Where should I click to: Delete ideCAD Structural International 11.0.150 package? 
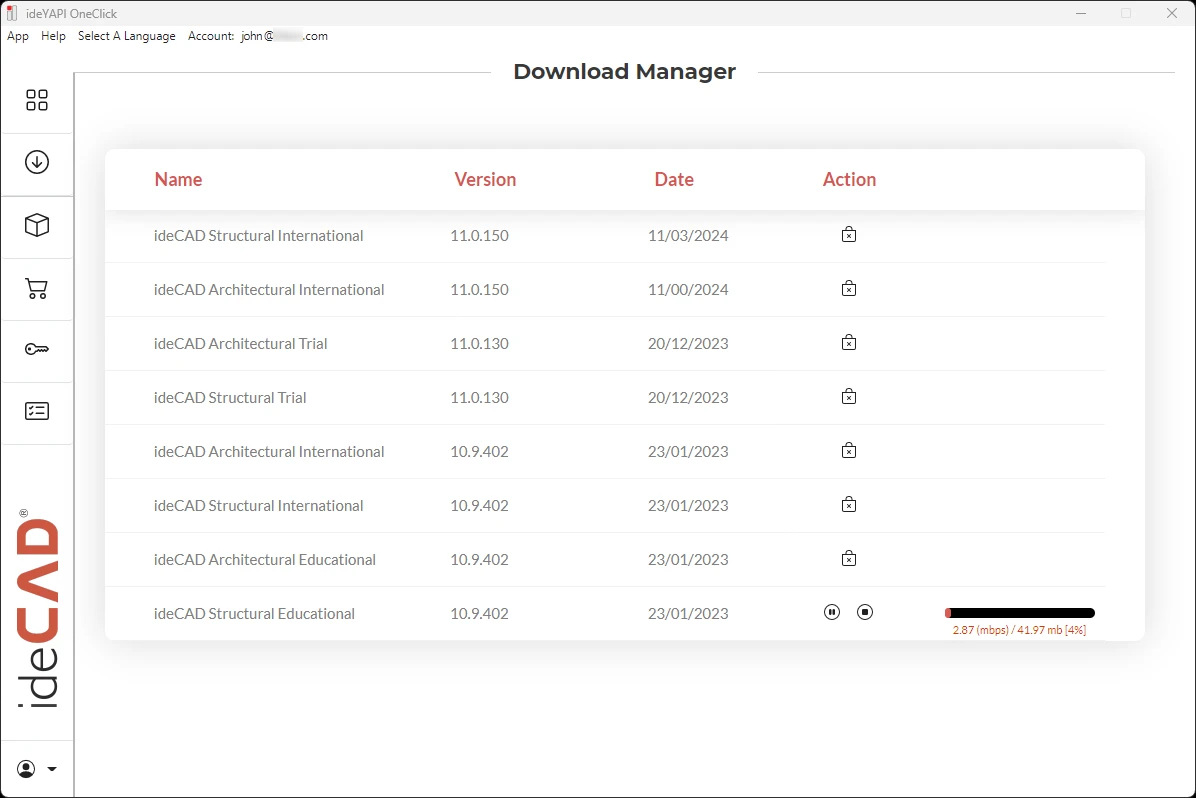tap(848, 235)
